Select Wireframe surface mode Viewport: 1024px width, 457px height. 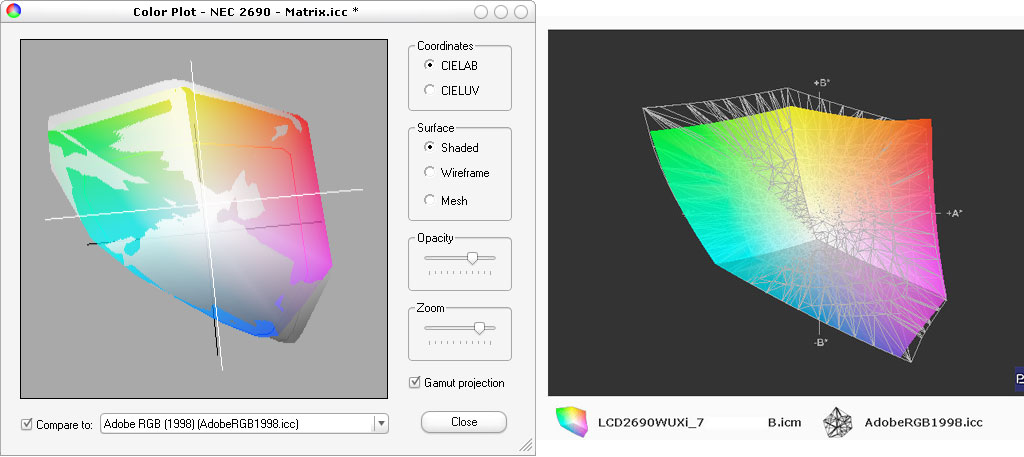[430, 173]
